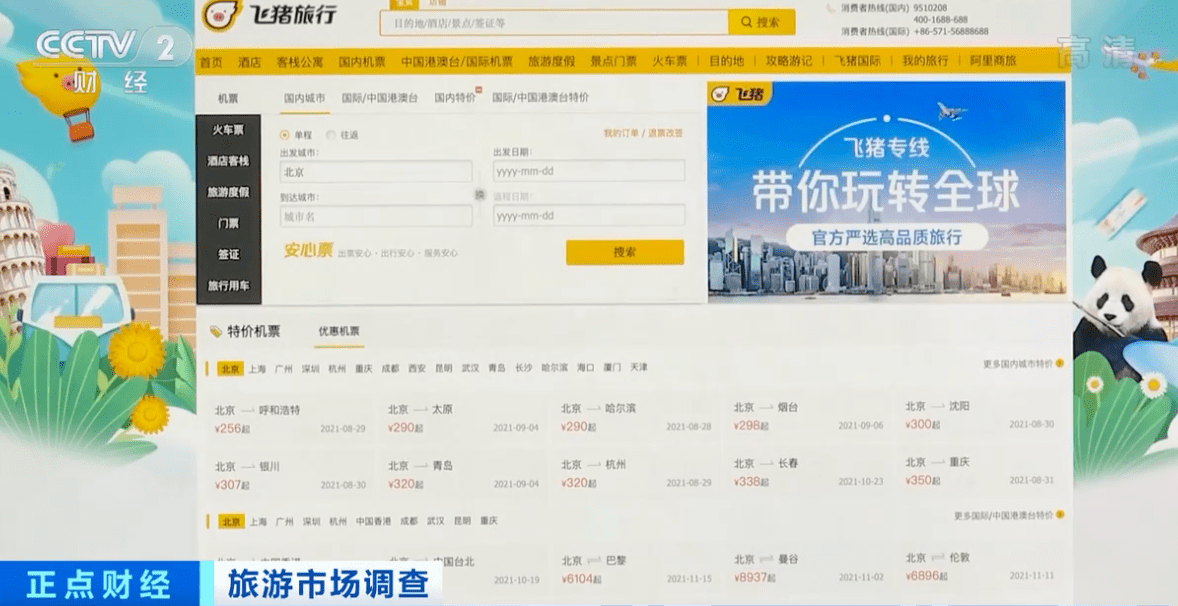The width and height of the screenshot is (1178, 606).
Task: Open 旅游度假 in the dark sidebar
Action: pyautogui.click(x=228, y=192)
